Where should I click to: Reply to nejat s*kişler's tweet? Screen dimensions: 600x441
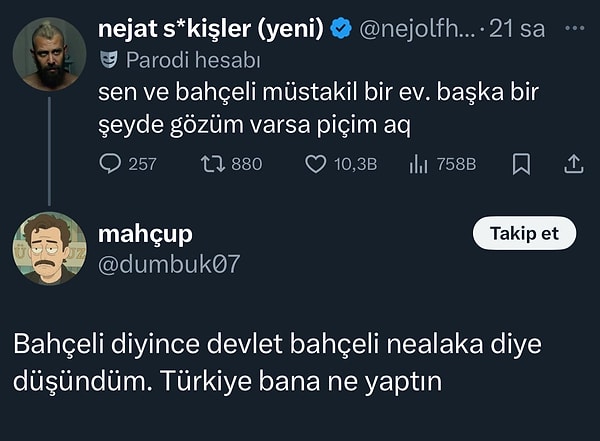[111, 163]
